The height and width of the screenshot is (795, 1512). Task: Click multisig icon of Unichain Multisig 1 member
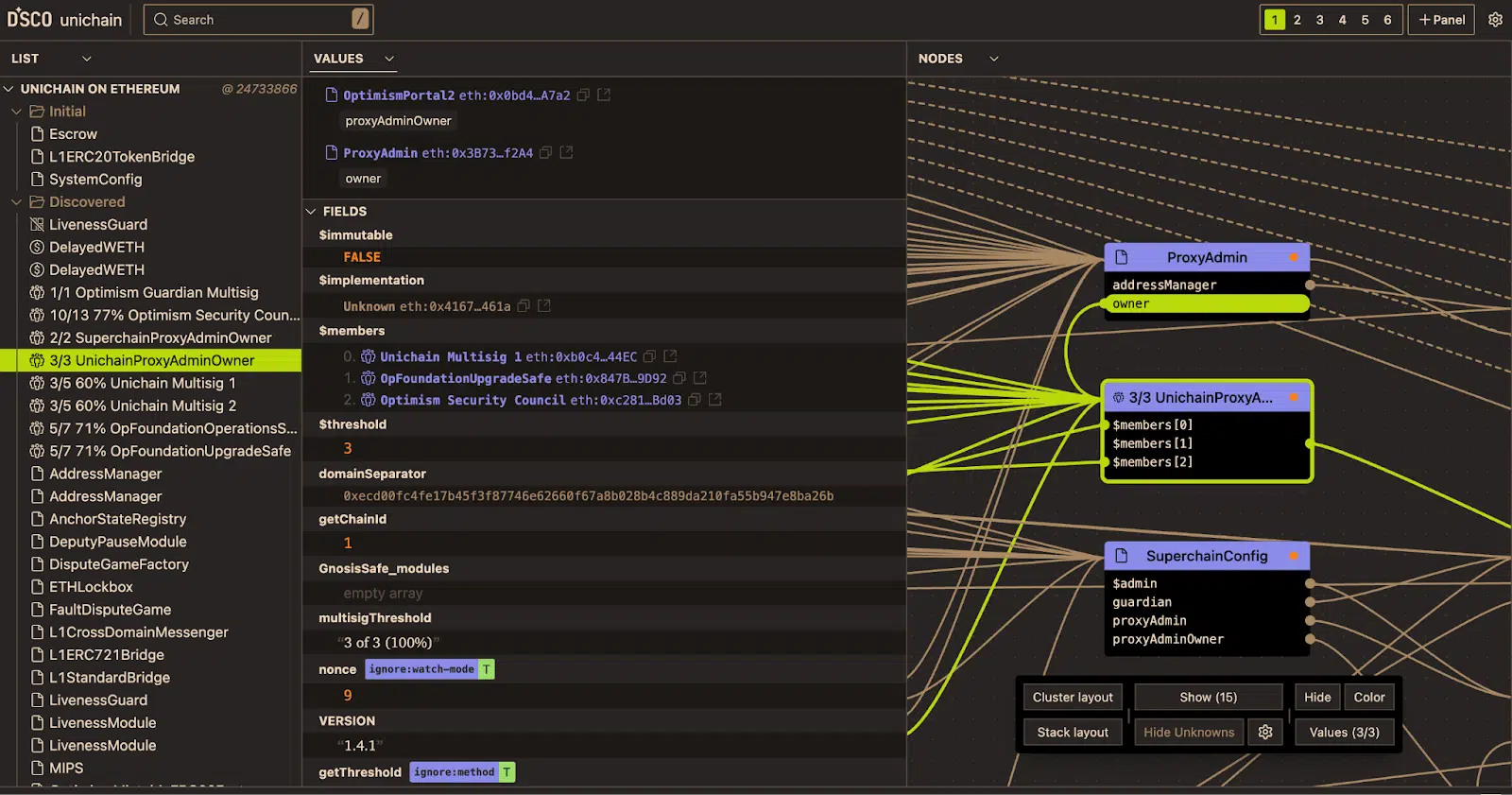[x=369, y=356]
